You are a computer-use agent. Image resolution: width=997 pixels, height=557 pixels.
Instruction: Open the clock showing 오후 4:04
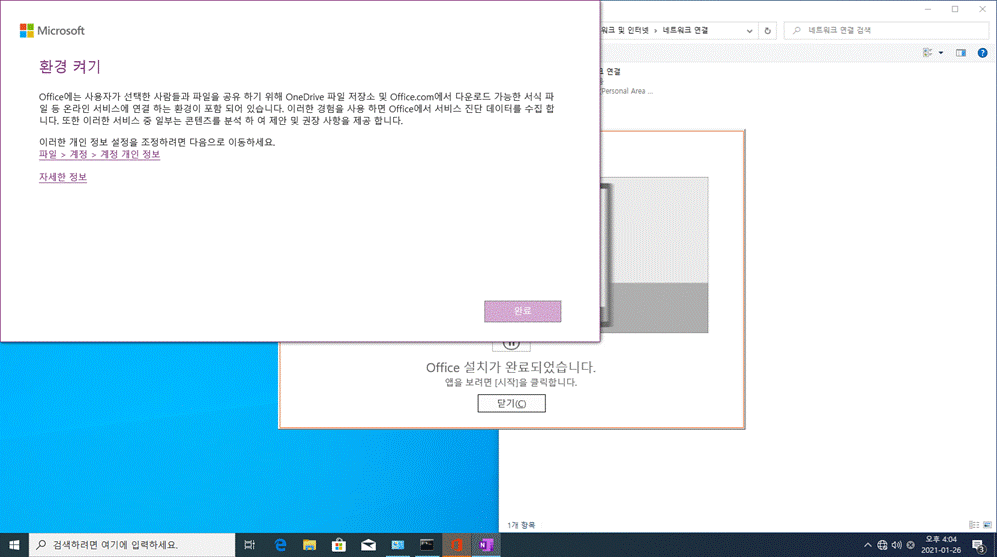click(941, 545)
